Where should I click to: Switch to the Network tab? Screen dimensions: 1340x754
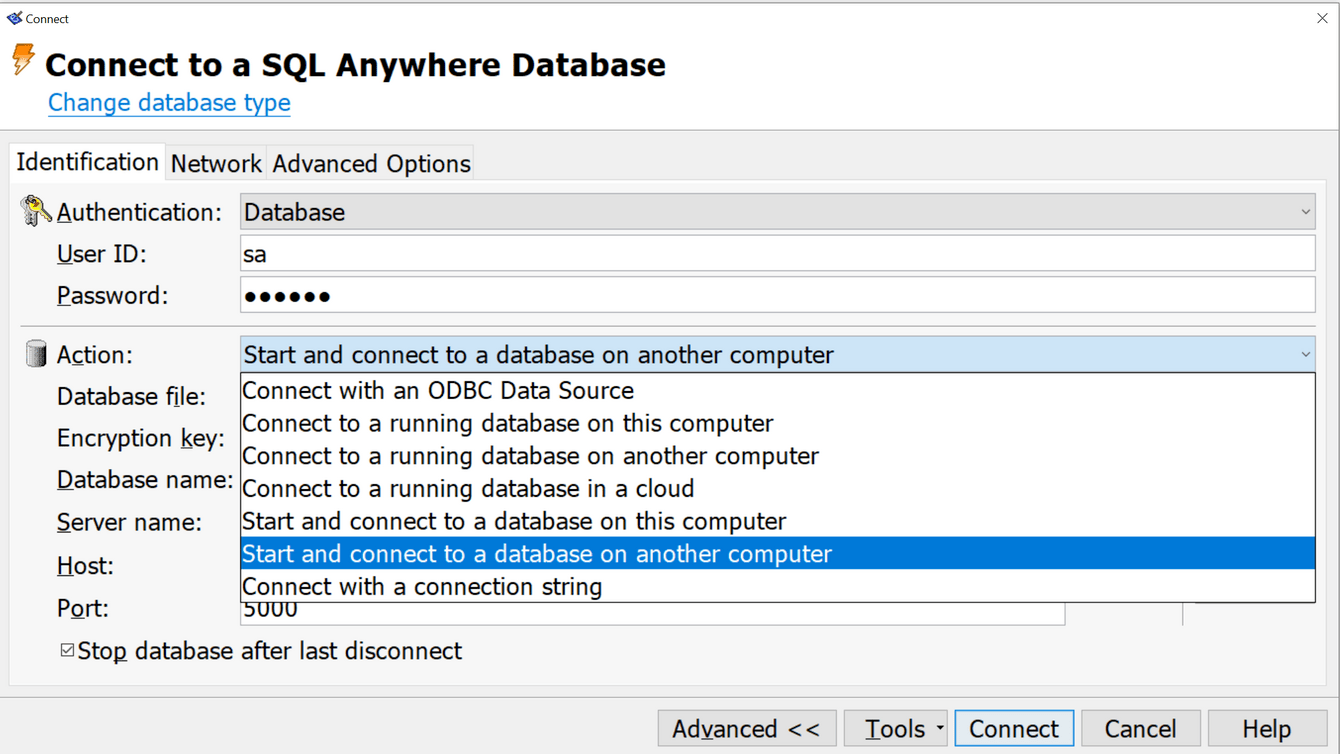[x=216, y=163]
